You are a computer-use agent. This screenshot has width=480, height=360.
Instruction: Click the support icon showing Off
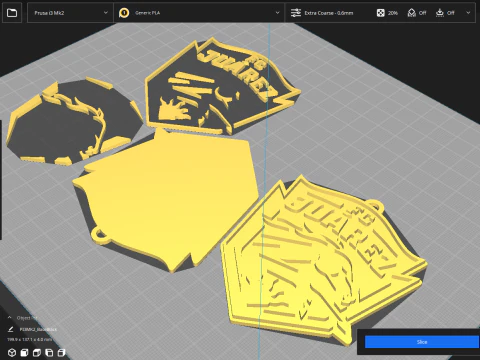(412, 13)
